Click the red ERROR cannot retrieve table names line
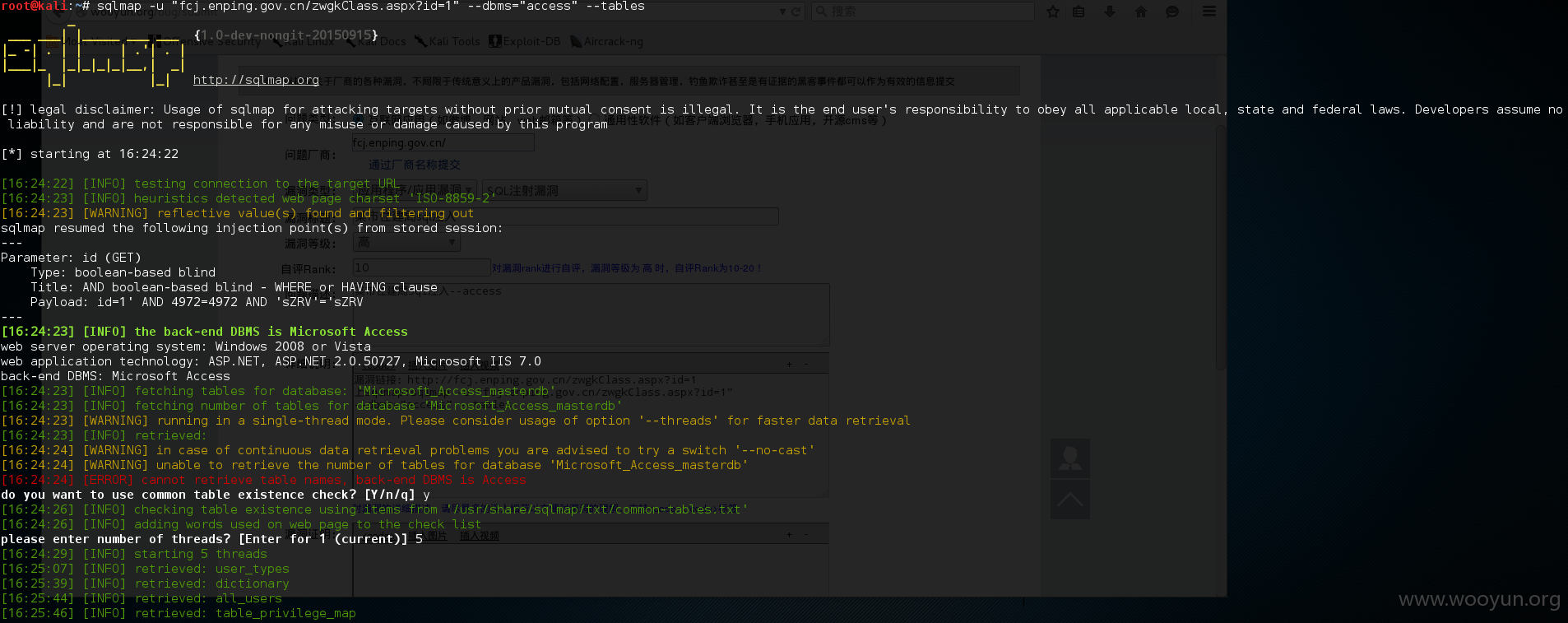1568x623 pixels. pos(263,480)
